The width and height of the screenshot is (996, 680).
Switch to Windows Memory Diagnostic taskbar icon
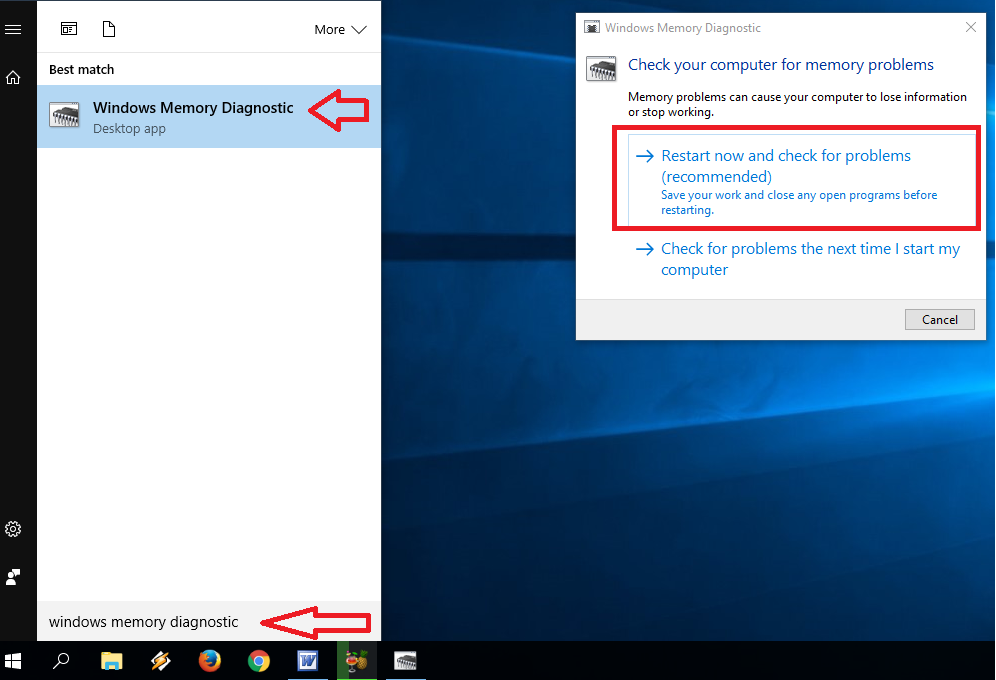(405, 660)
